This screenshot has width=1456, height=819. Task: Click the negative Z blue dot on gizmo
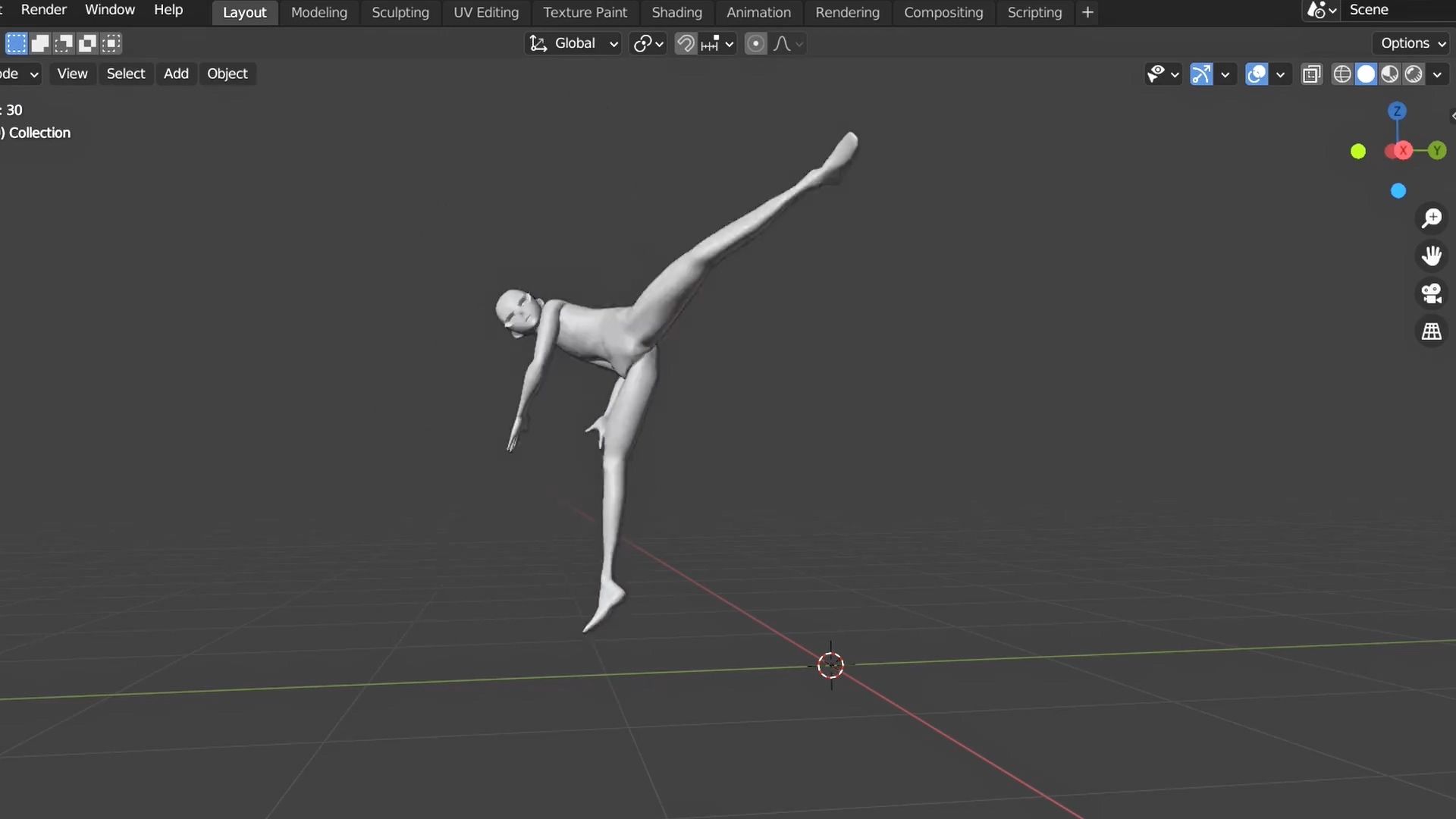[x=1398, y=191]
